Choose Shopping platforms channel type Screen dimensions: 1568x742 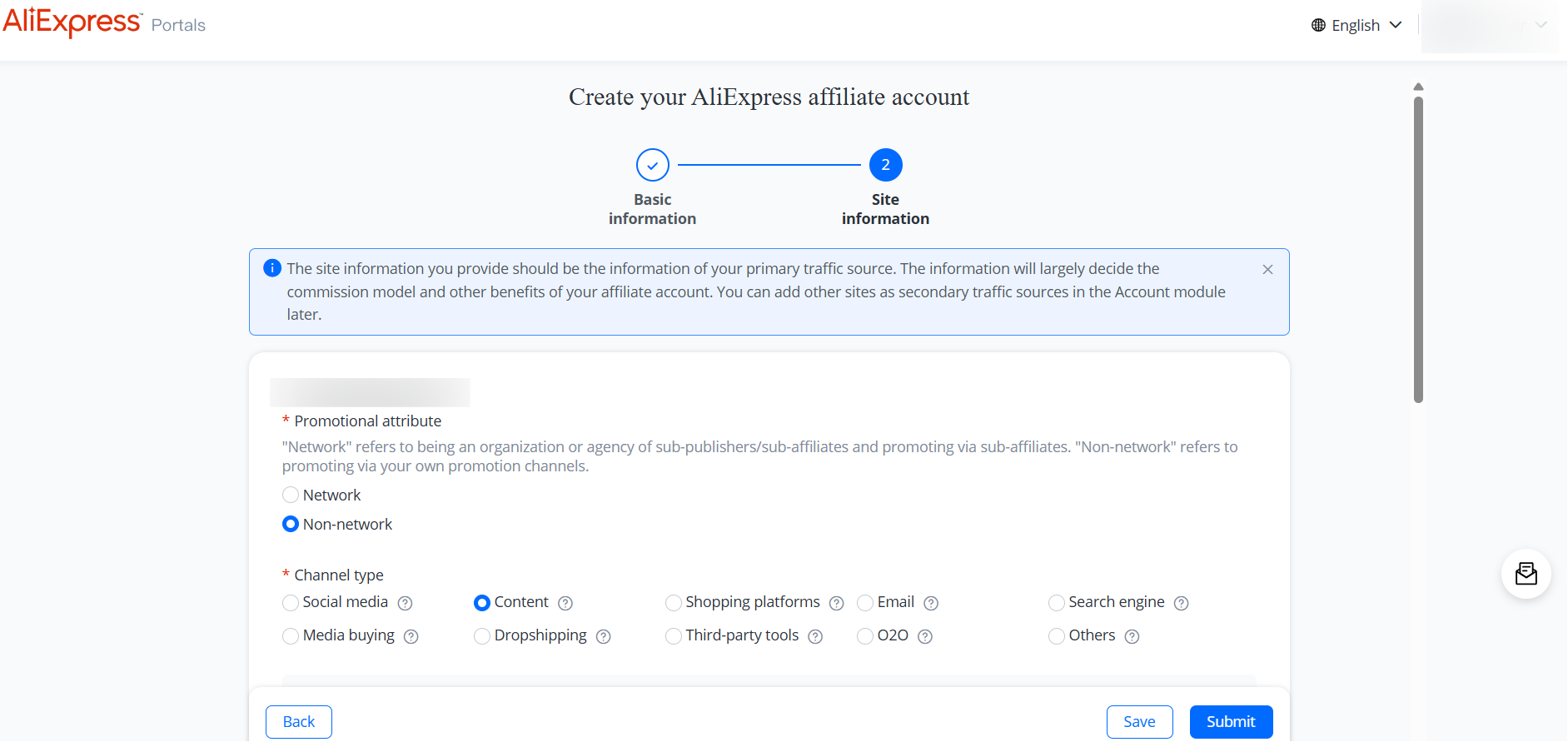[674, 603]
